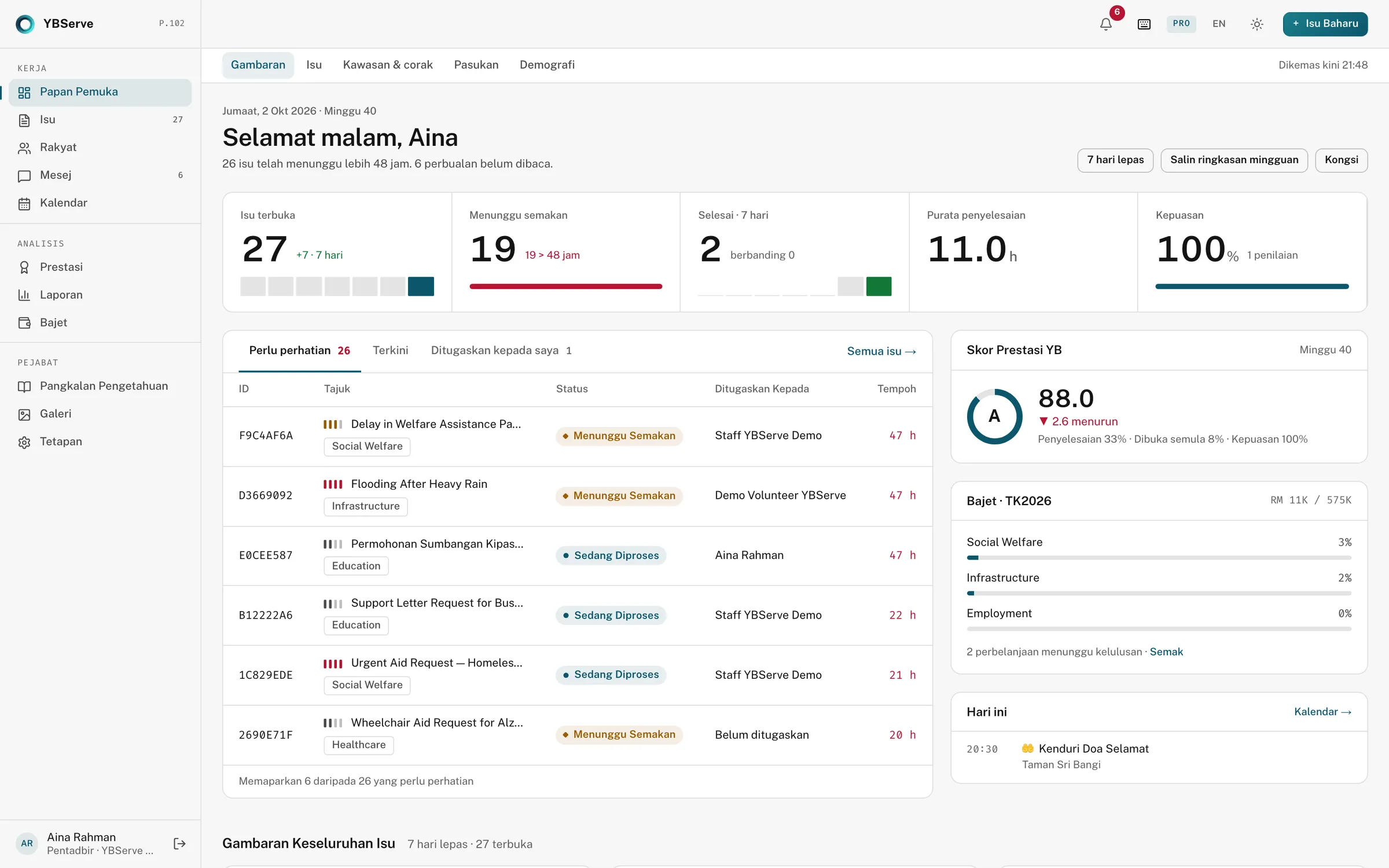Click the Kongsi share button

coord(1341,160)
